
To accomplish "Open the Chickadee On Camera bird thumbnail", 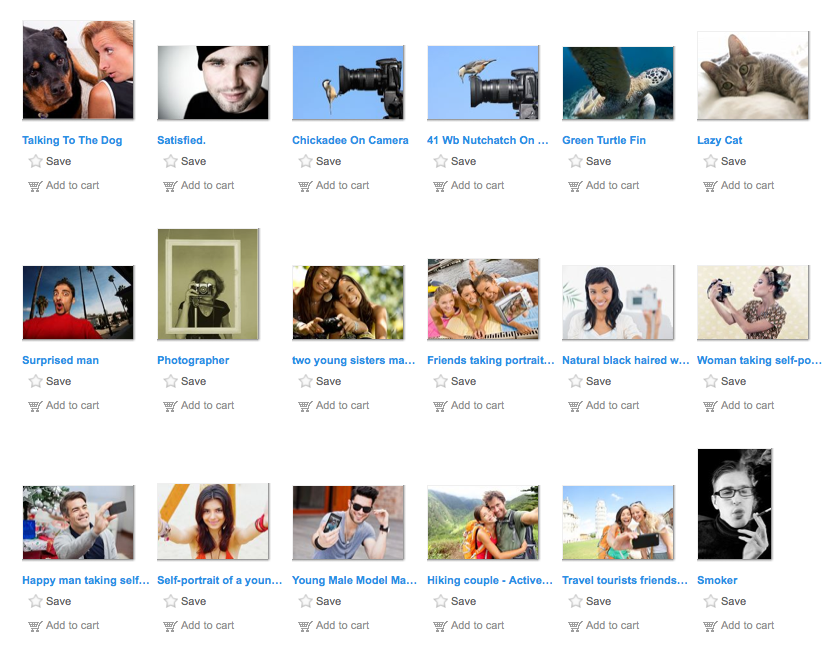I will [348, 82].
